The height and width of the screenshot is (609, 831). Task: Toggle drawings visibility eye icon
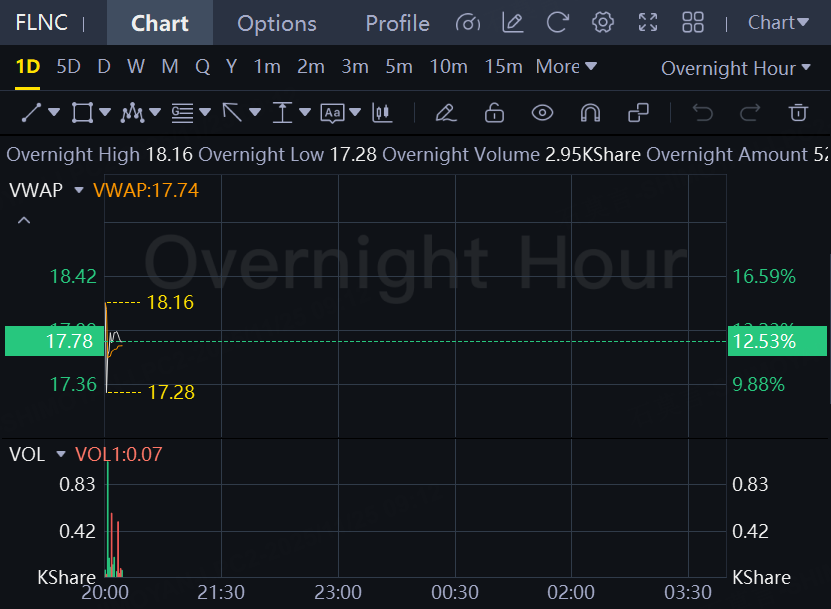point(542,113)
